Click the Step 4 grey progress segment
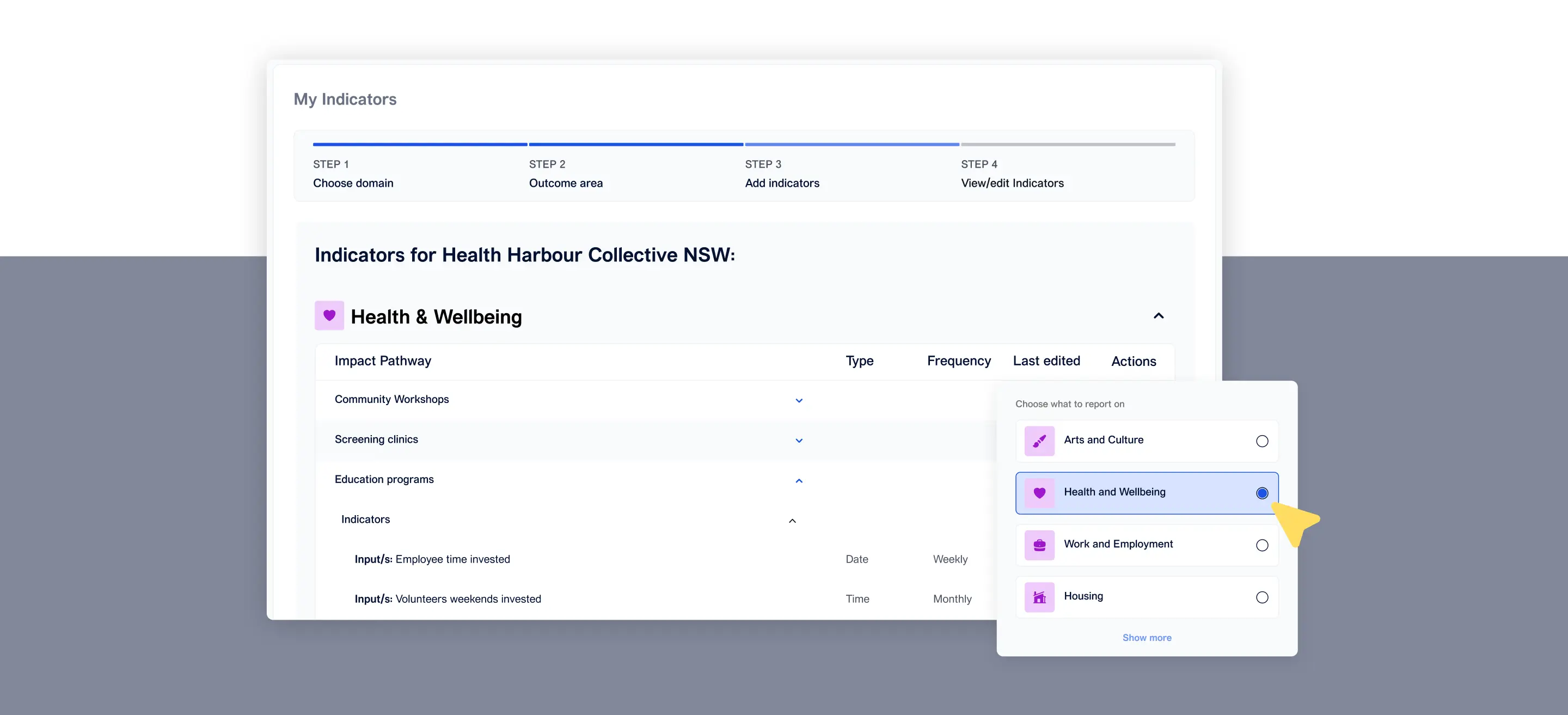The image size is (1568, 715). 1068,144
